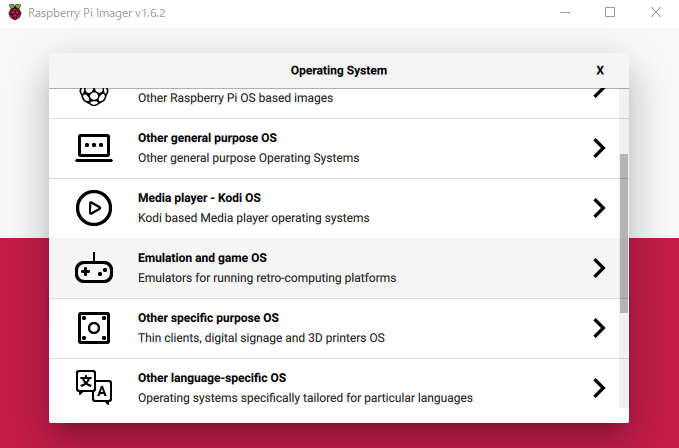This screenshot has height=448, width=679.
Task: Click the translation language-specific OS icon
Action: coord(94,387)
